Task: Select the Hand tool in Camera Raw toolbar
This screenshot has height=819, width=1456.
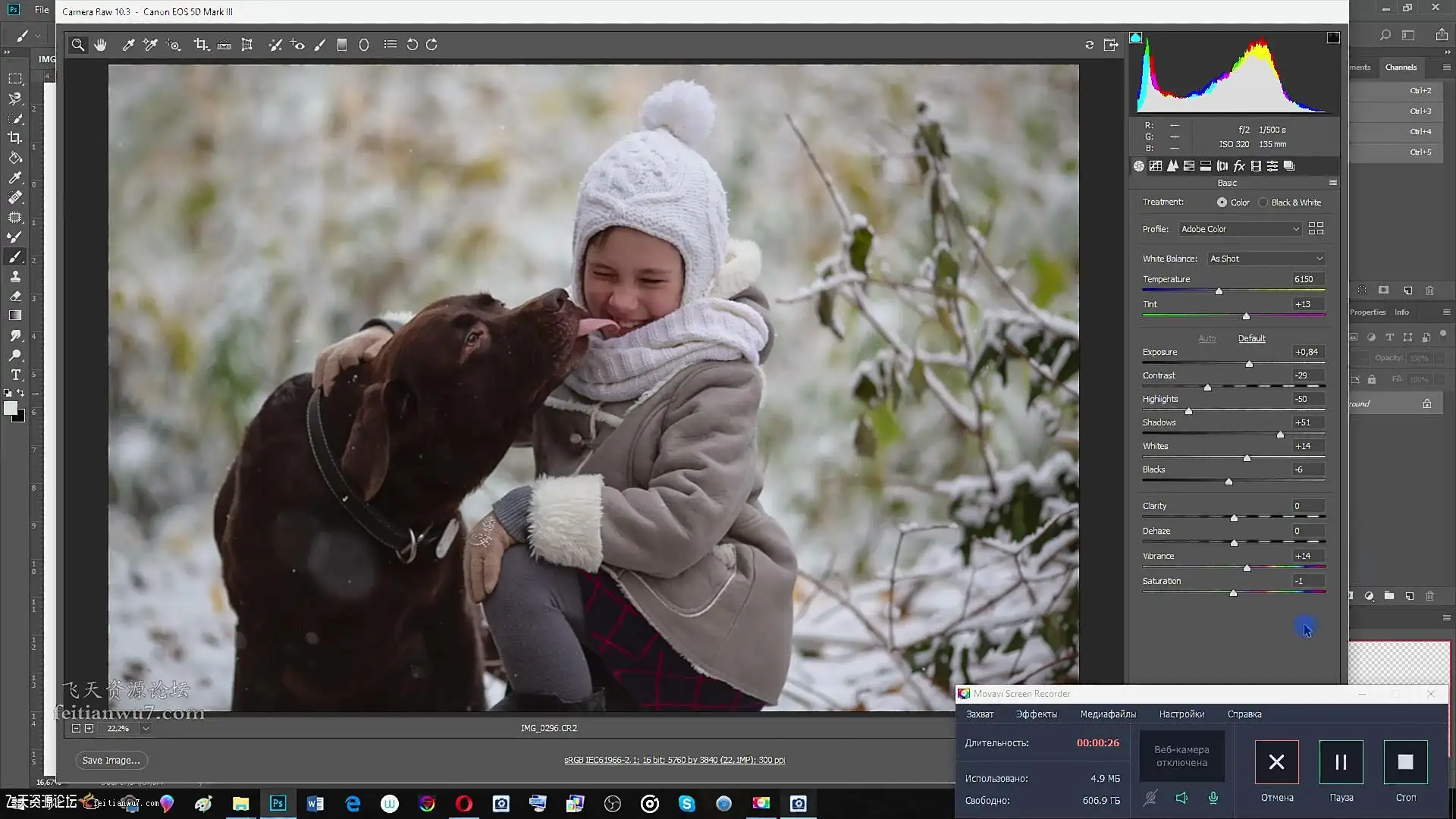Action: [x=100, y=45]
